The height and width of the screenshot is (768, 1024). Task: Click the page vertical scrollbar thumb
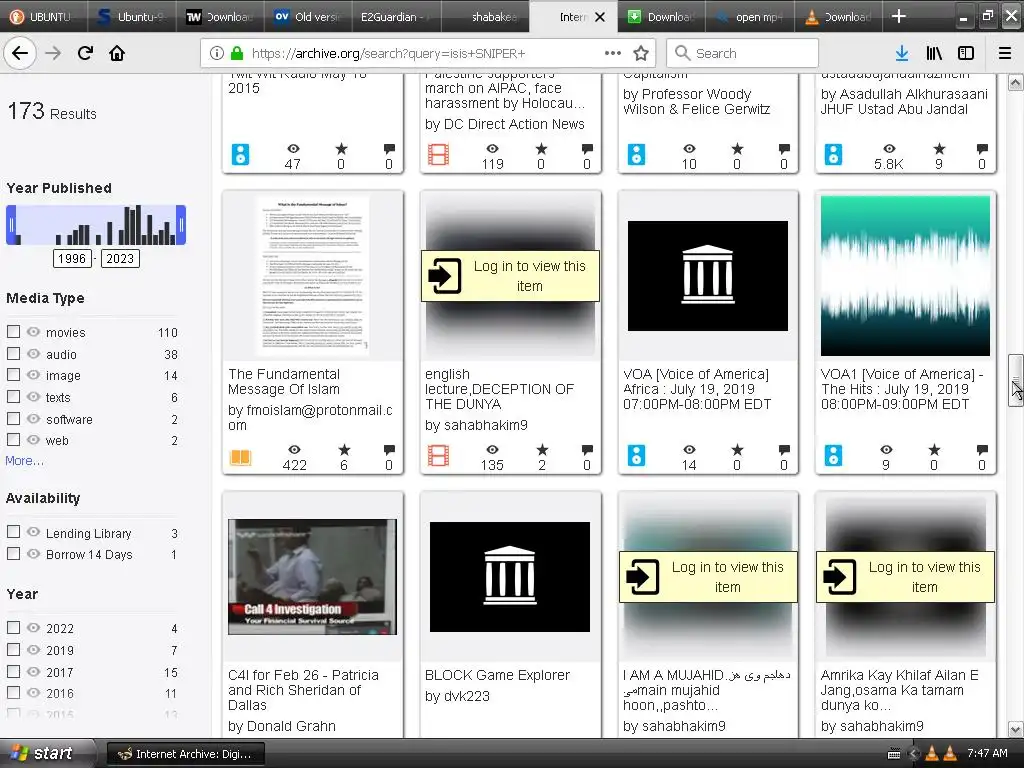click(x=1015, y=380)
